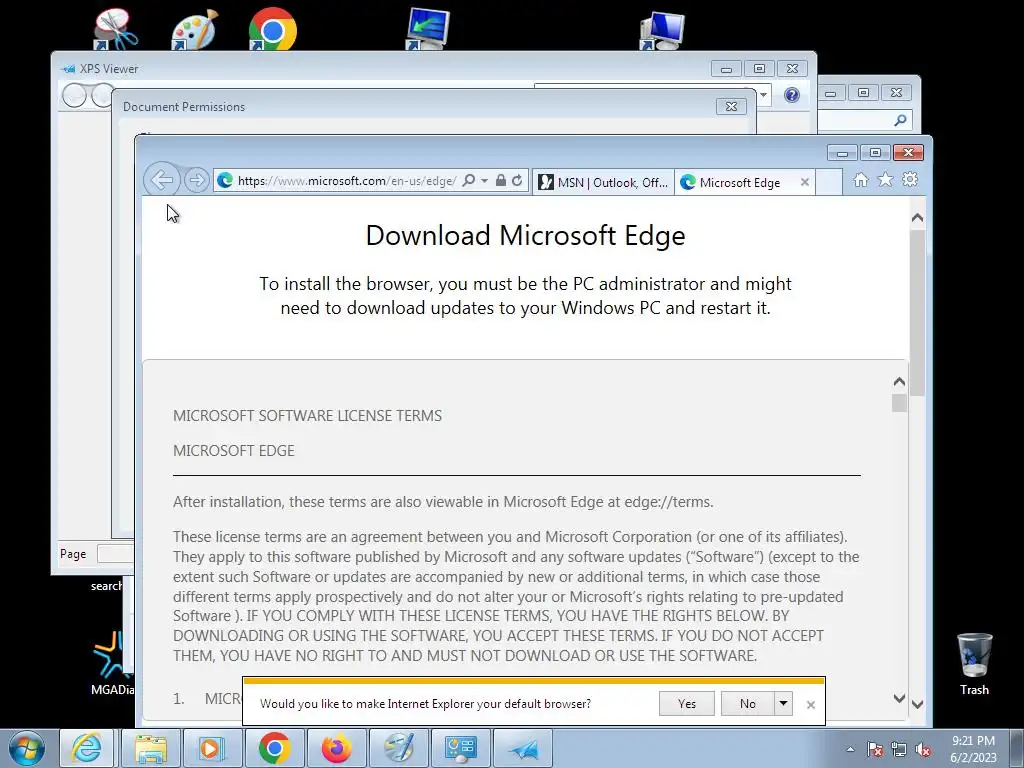Open Windows Explorer from taskbar
Screen dimensions: 1024x768
click(x=151, y=748)
